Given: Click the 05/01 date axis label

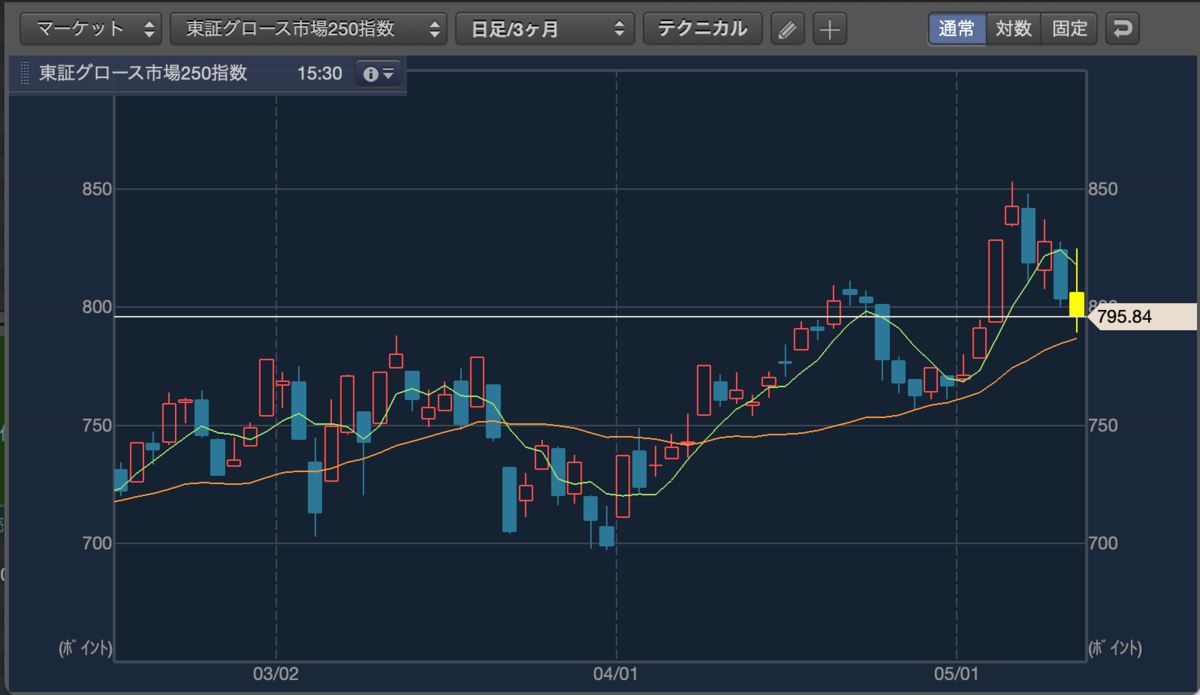Looking at the screenshot, I should (x=957, y=675).
